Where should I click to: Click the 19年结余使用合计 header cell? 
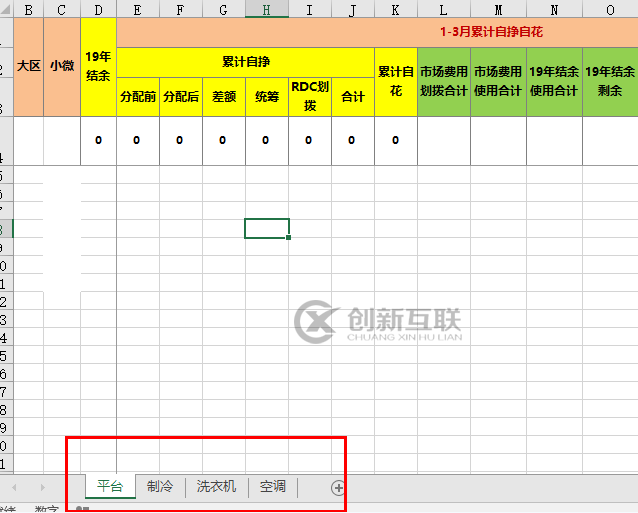555,82
